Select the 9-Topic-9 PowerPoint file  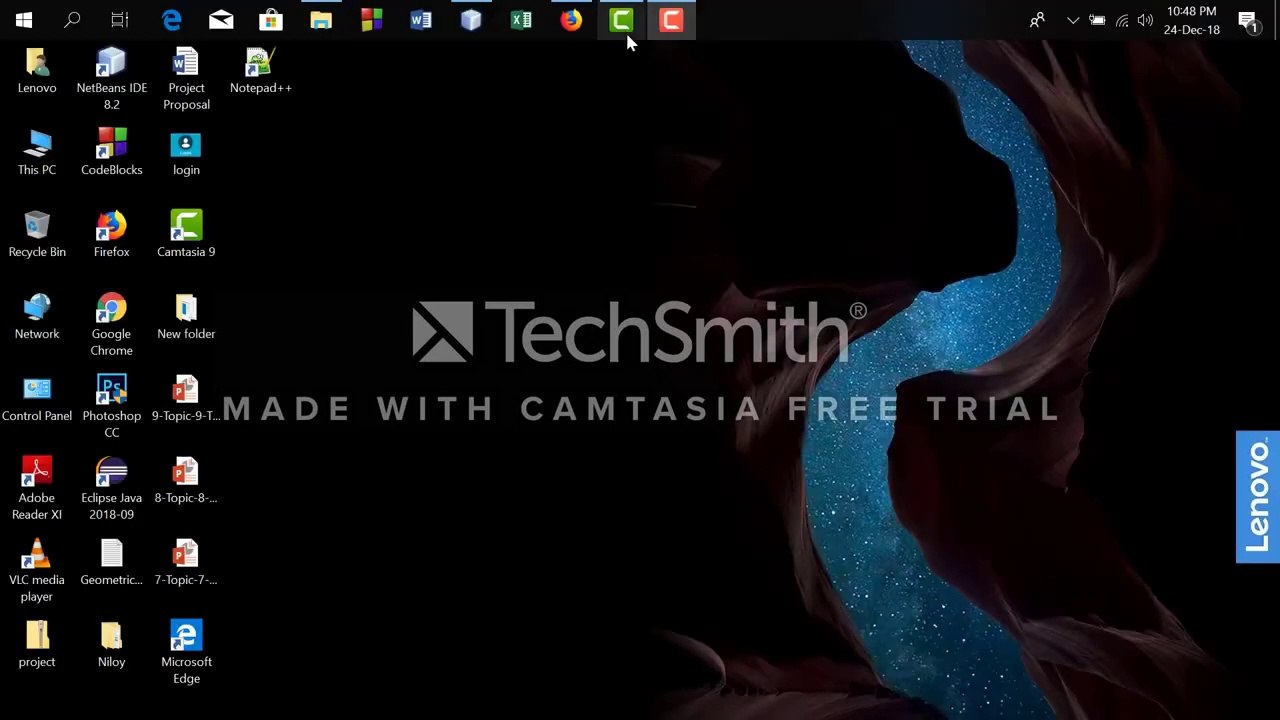186,392
